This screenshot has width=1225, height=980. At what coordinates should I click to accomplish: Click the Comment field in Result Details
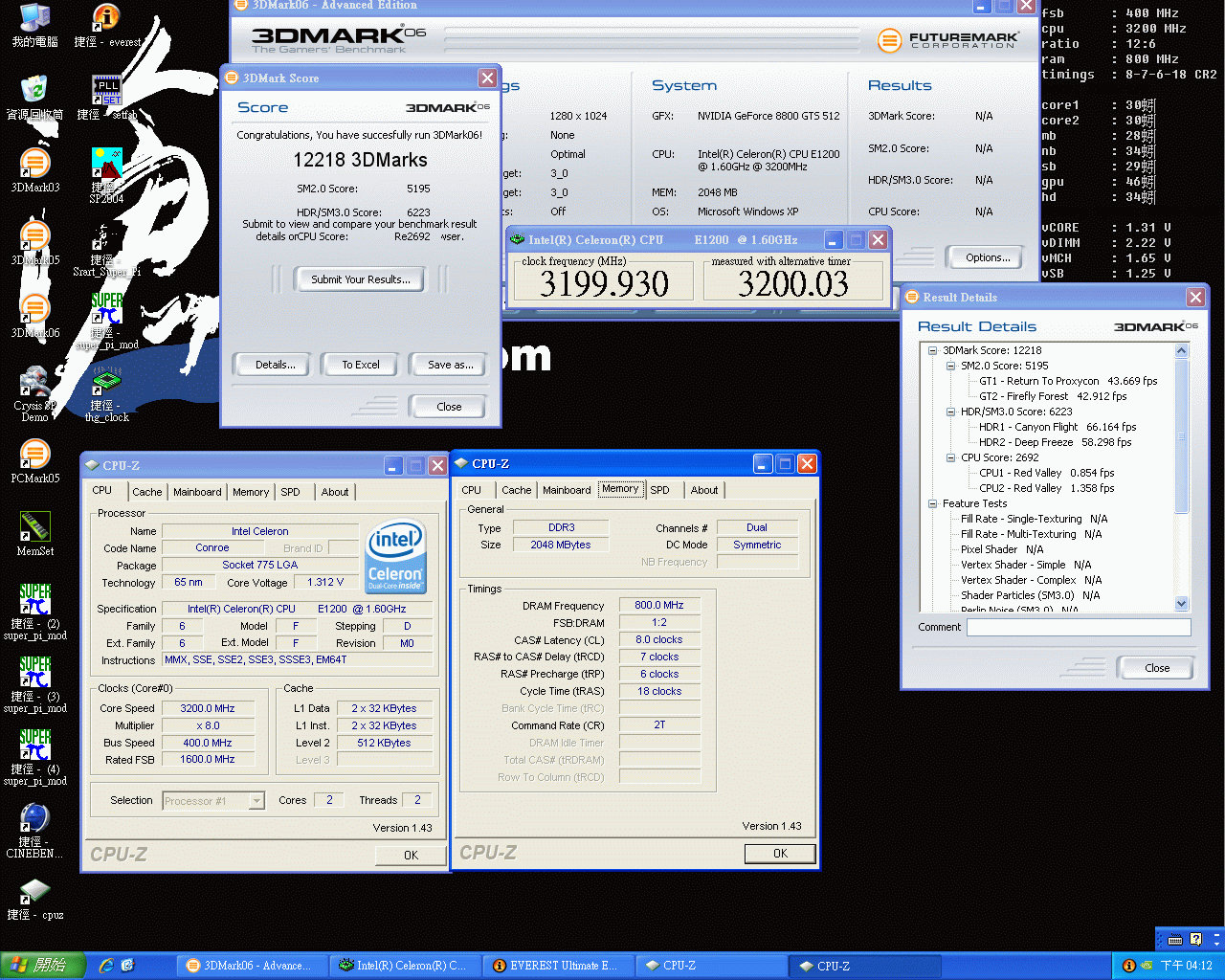coord(1079,627)
